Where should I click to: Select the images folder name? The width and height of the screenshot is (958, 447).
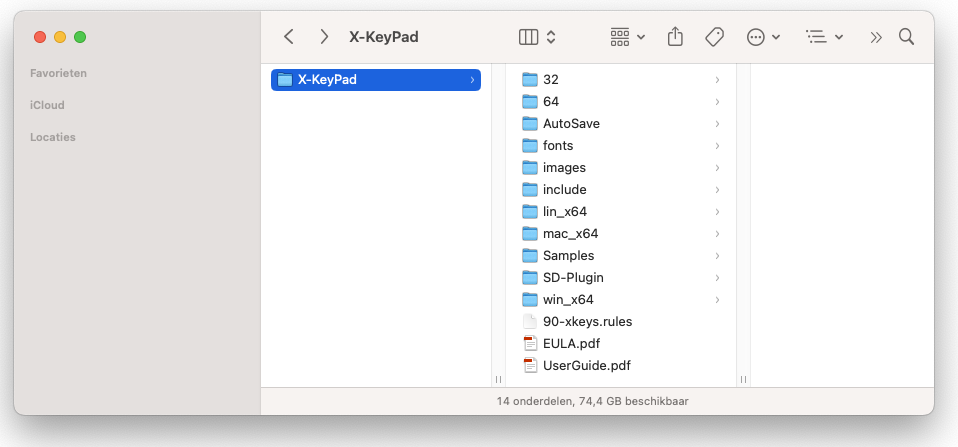tap(564, 168)
